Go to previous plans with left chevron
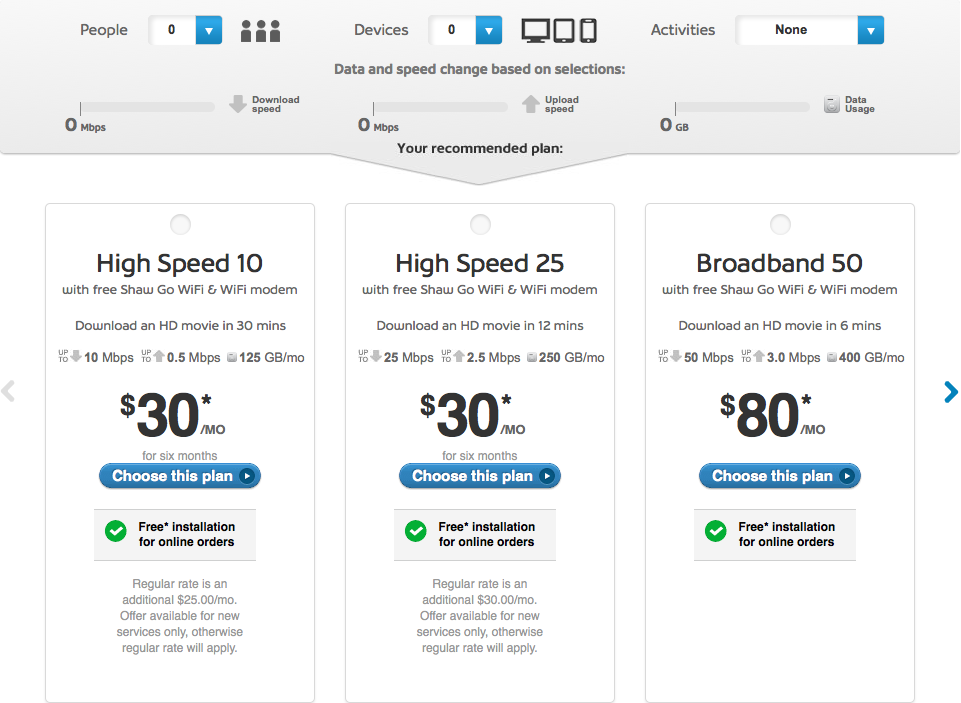Screen dimensions: 961x703 (x=8, y=391)
